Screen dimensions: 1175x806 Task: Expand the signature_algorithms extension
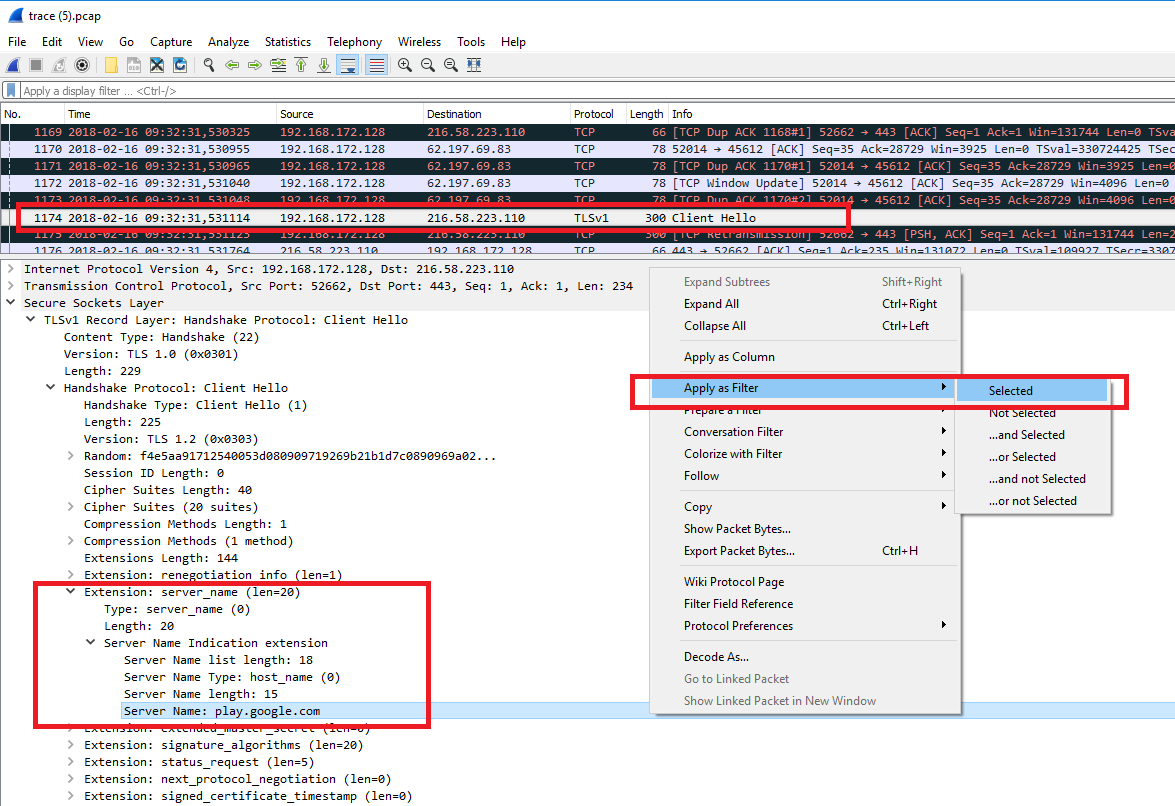coord(70,745)
